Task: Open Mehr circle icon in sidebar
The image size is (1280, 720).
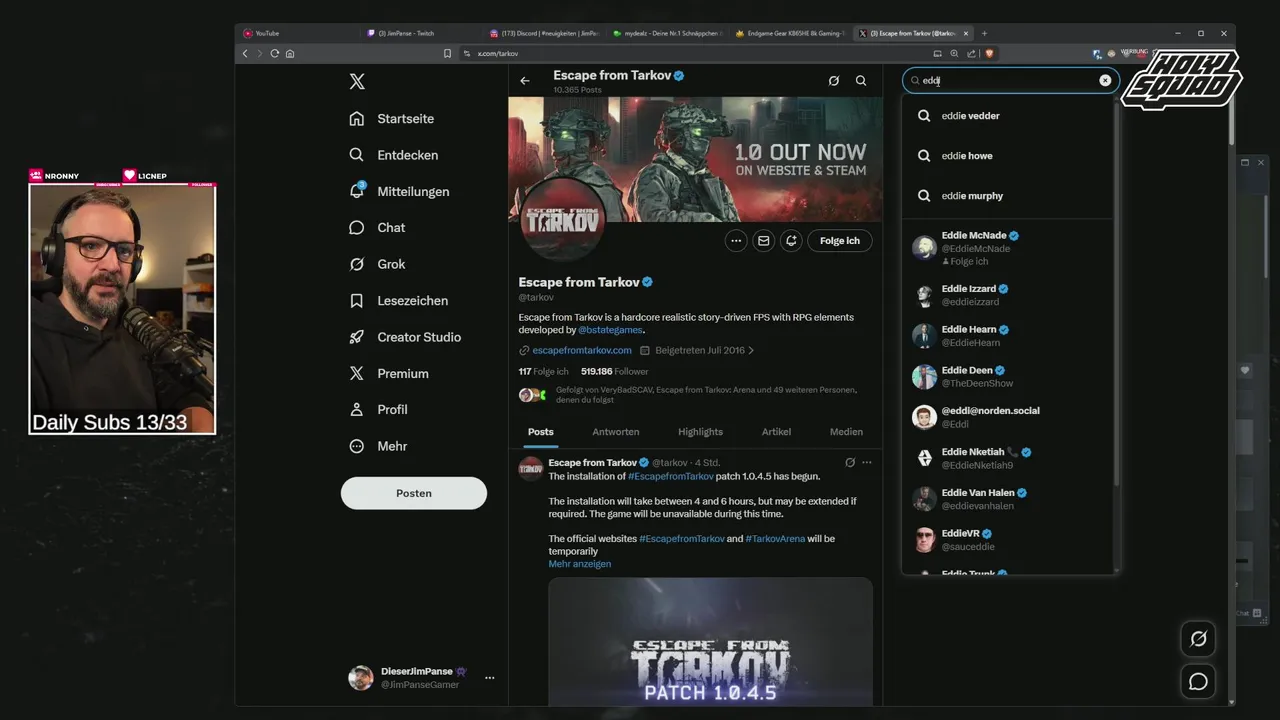Action: tap(357, 446)
